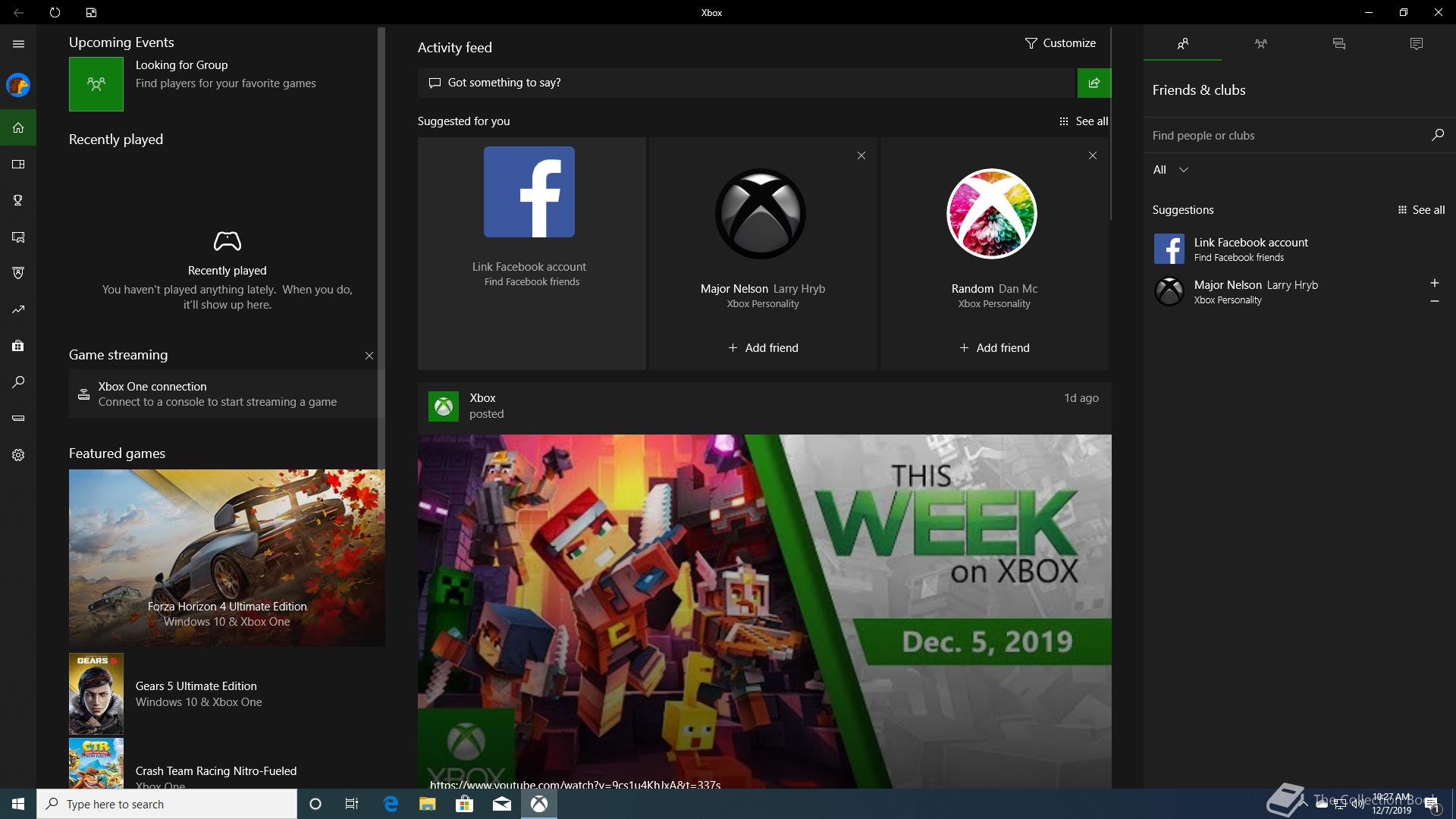
Task: Dismiss the Major Nelson suggestion card
Action: pos(861,155)
